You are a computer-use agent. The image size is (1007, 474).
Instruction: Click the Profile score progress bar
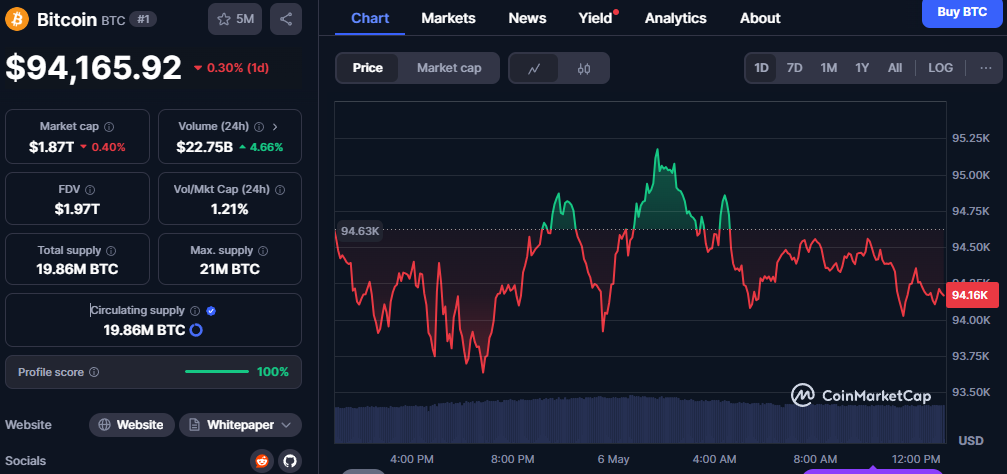(216, 372)
